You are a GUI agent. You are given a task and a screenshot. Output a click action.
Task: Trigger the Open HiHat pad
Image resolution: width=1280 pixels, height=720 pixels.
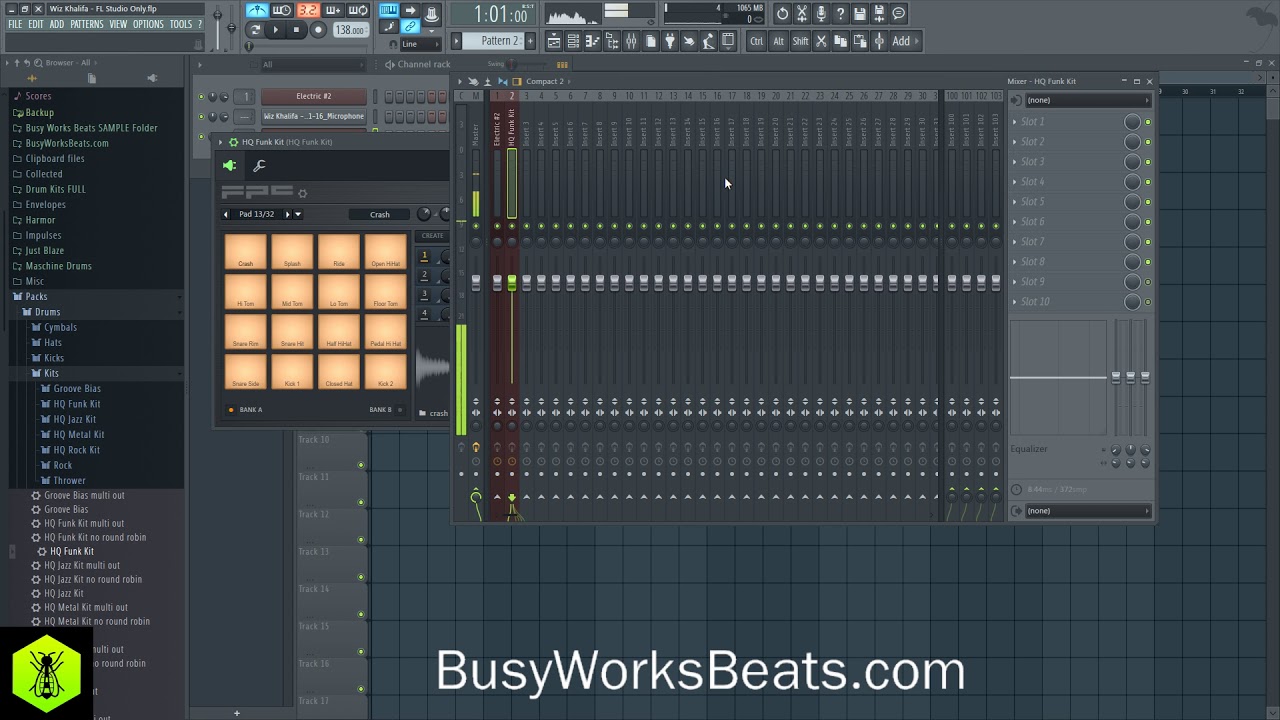(x=385, y=251)
